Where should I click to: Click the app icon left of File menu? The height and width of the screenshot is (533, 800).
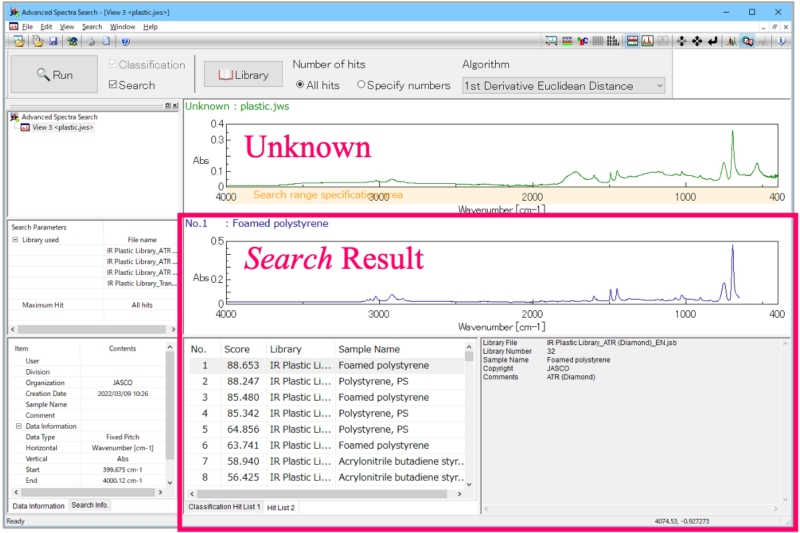click(14, 27)
